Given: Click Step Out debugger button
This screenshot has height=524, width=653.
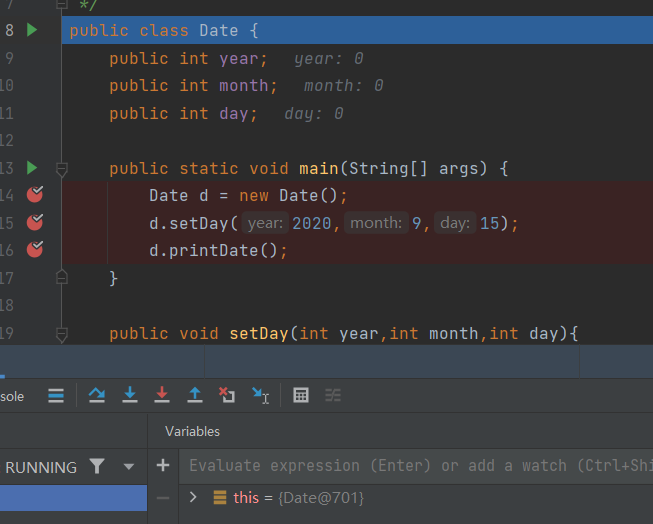Looking at the screenshot, I should pos(195,395).
